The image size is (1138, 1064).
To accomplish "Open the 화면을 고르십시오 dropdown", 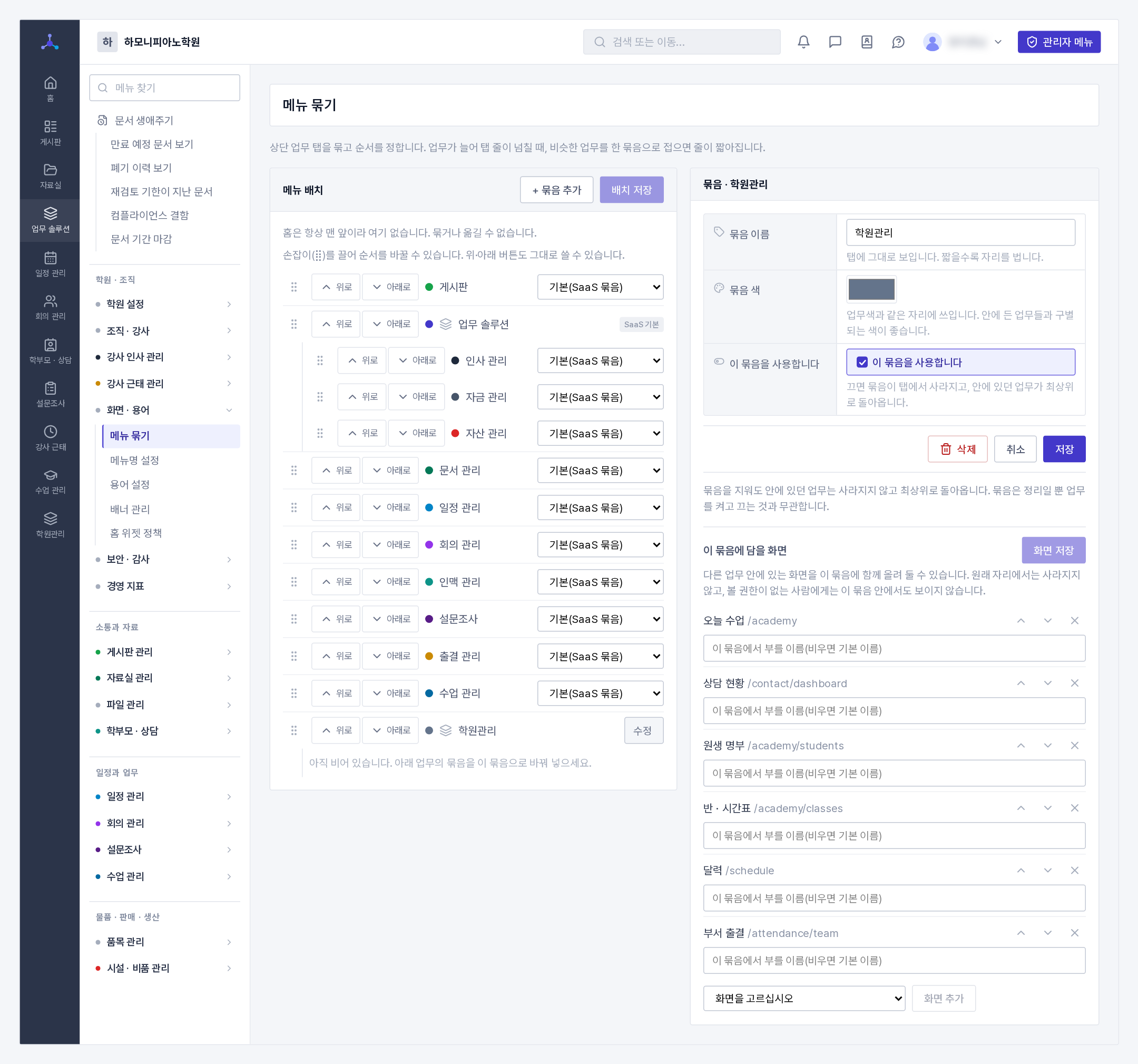I will [x=803, y=998].
